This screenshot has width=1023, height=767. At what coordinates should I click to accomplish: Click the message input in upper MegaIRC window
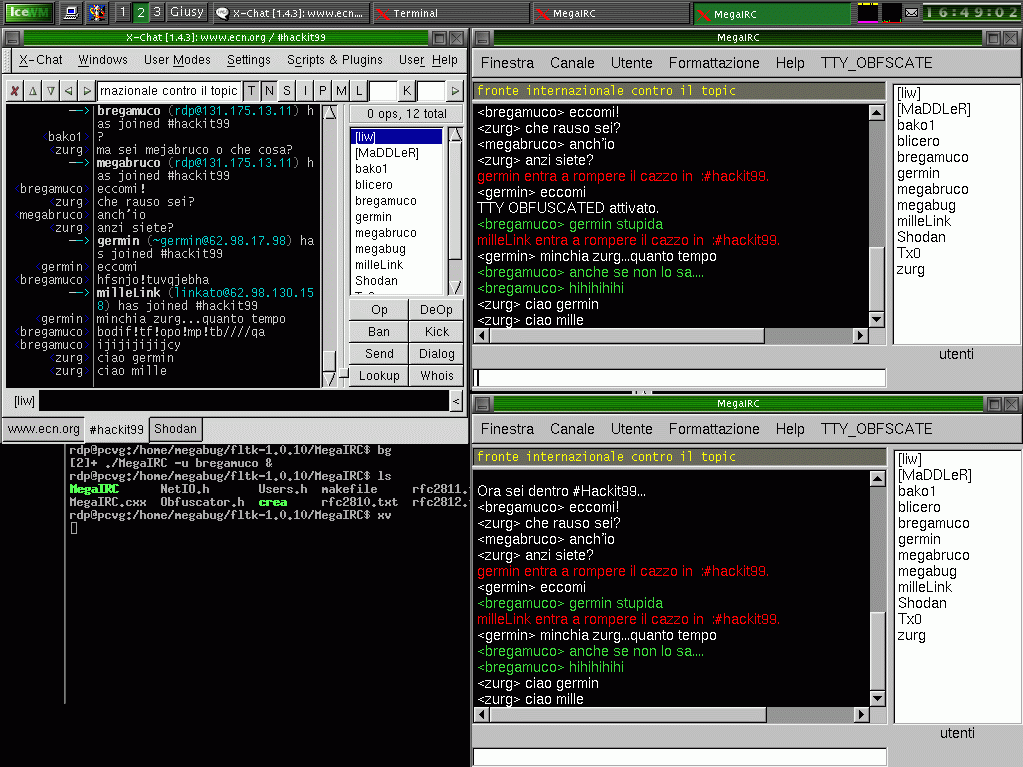click(680, 378)
